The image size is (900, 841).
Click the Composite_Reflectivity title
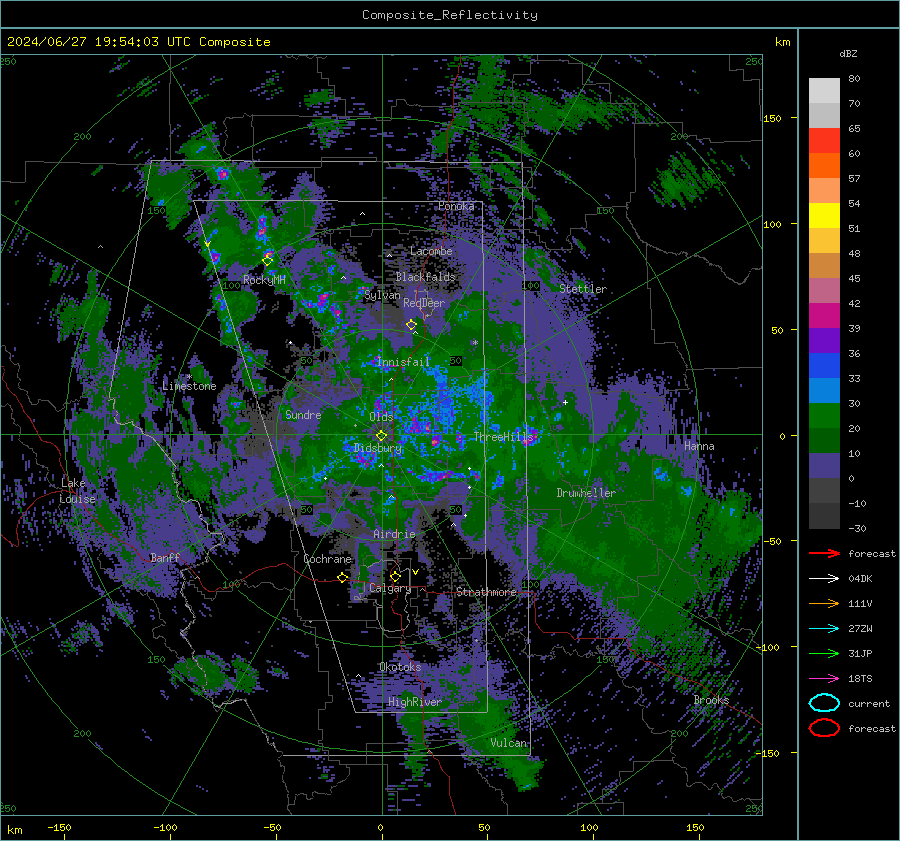pos(449,15)
